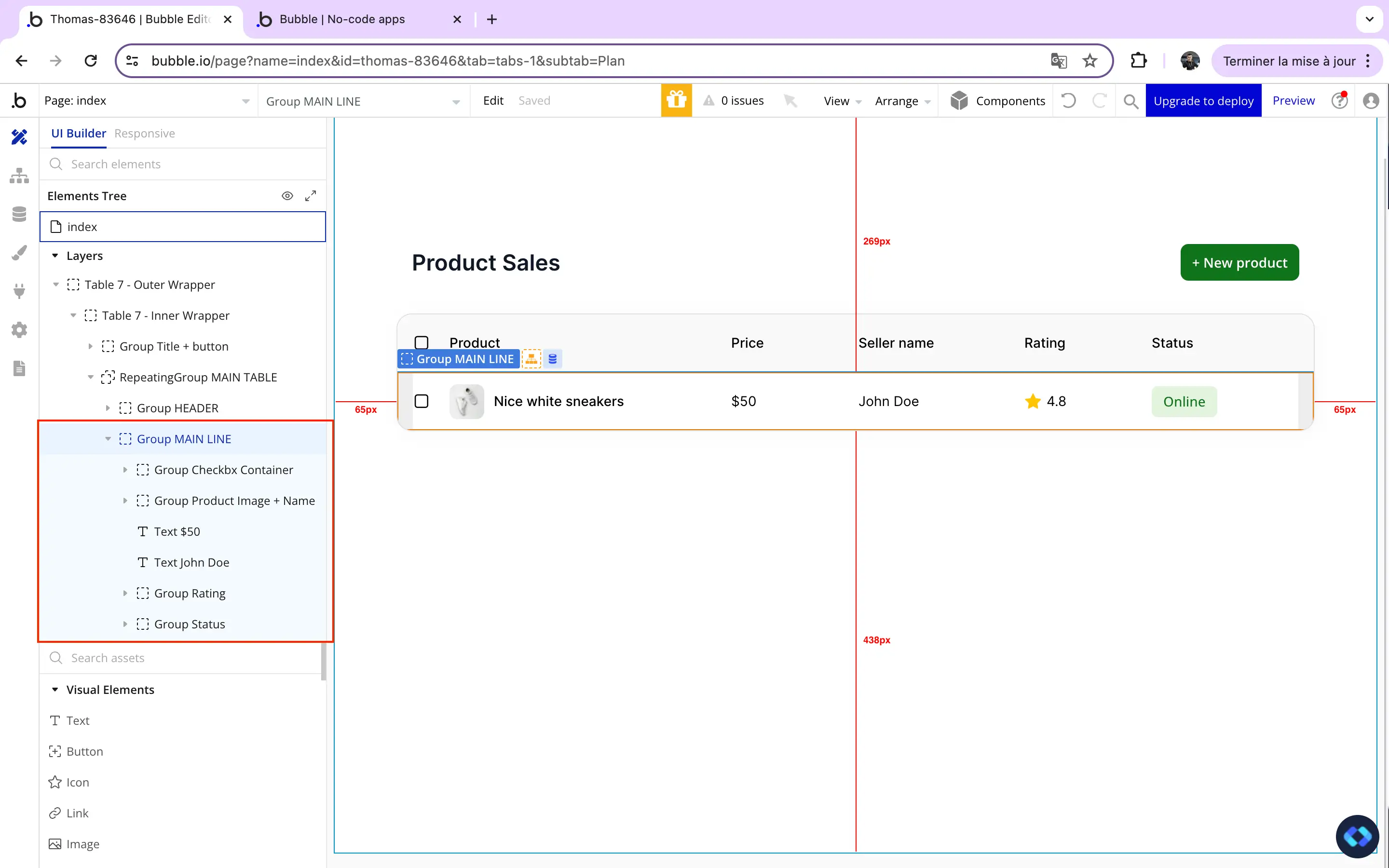Collapse Table 7 - Outer Wrapper

click(x=55, y=285)
